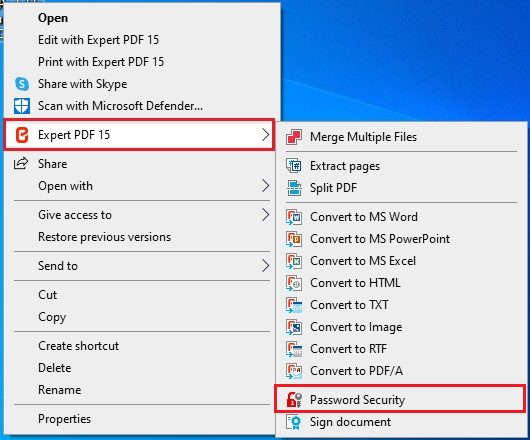This screenshot has height=440, width=530.
Task: Expand the Send to submenu arrow
Action: coord(266,266)
